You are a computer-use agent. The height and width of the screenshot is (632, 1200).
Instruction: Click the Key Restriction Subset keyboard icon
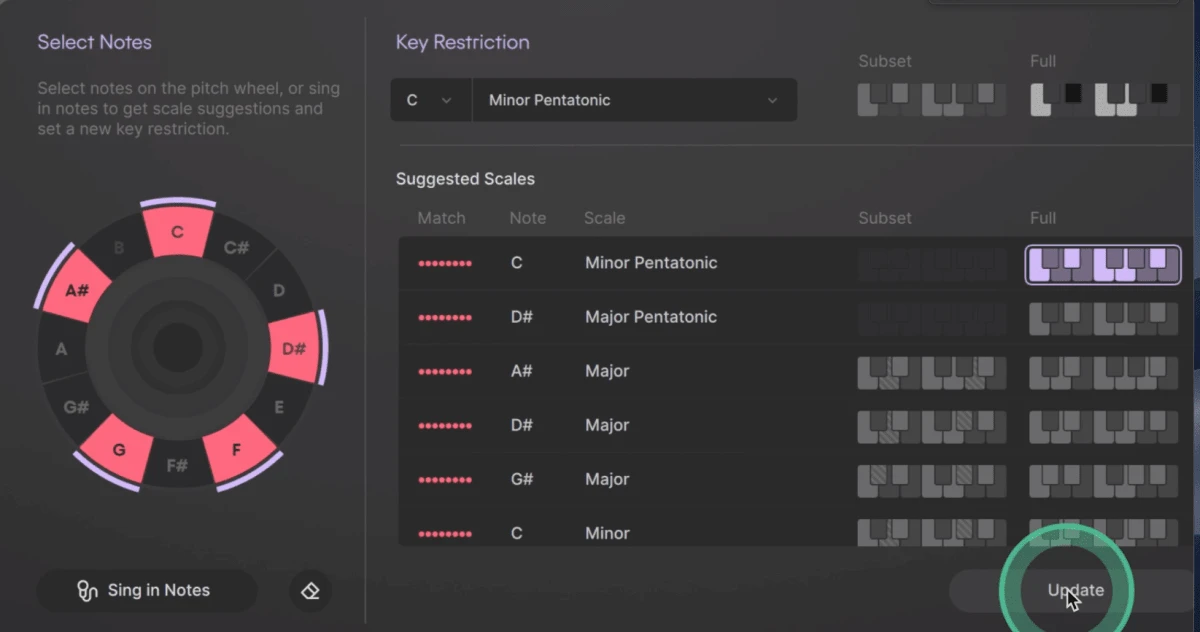[932, 100]
